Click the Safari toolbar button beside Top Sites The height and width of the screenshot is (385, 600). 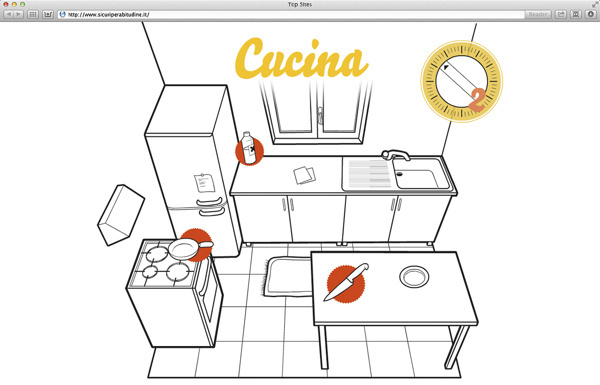[47, 15]
